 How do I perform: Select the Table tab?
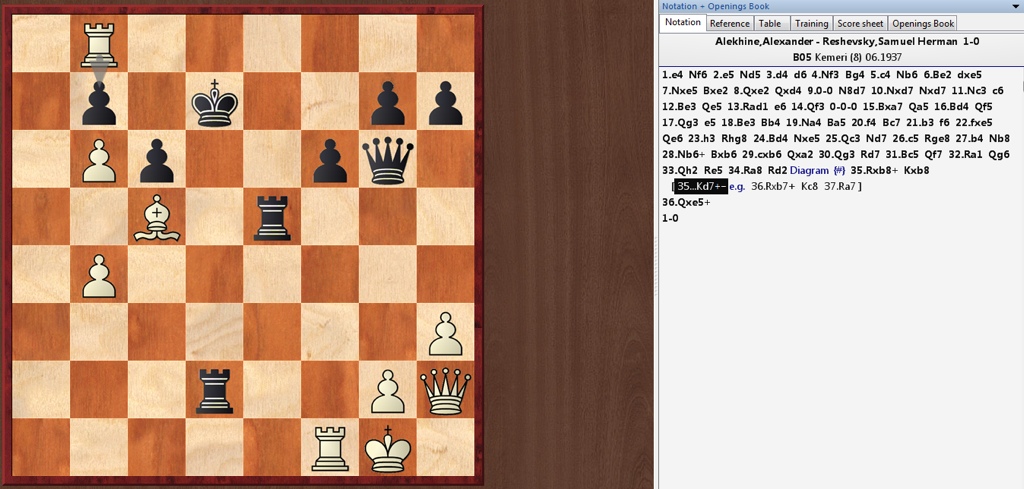tap(770, 23)
